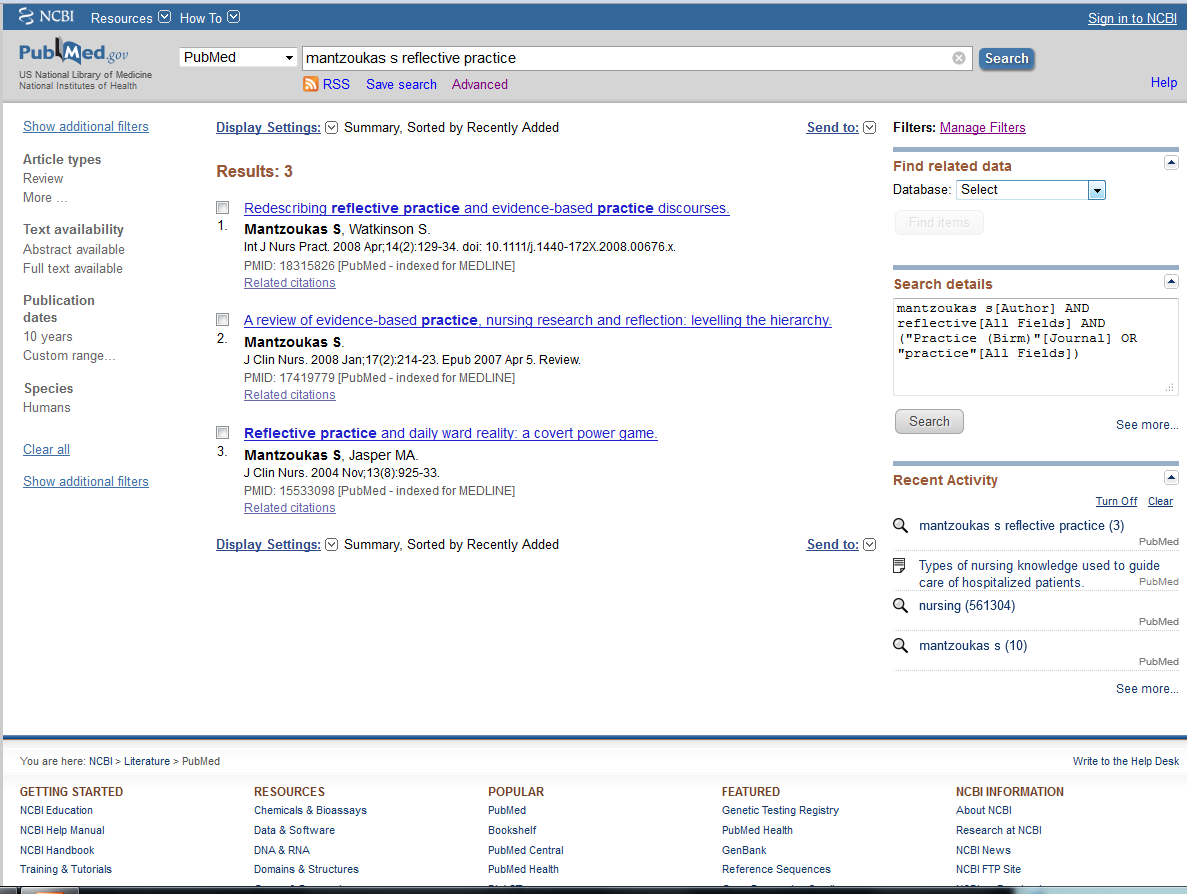Open the PubMed database selector
The height and width of the screenshot is (894, 1187).
[x=238, y=58]
